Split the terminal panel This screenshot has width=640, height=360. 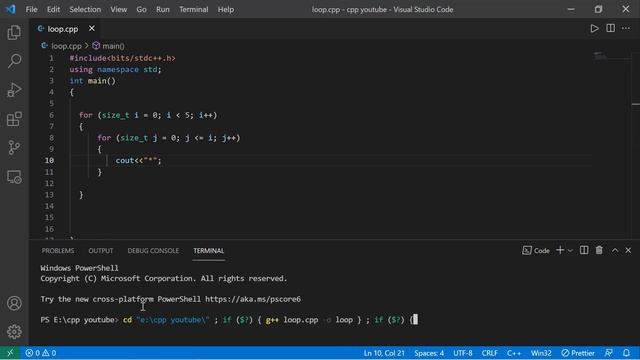click(x=584, y=250)
